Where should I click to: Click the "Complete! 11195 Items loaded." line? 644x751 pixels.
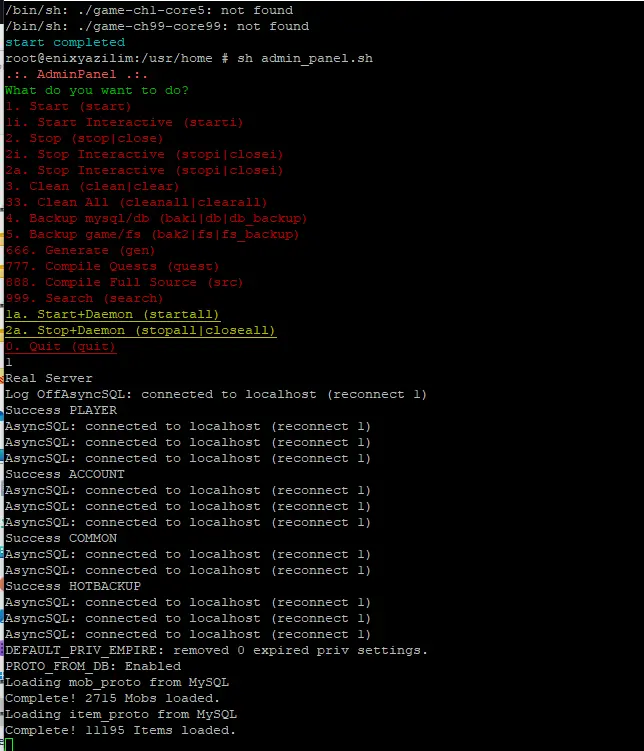120,730
